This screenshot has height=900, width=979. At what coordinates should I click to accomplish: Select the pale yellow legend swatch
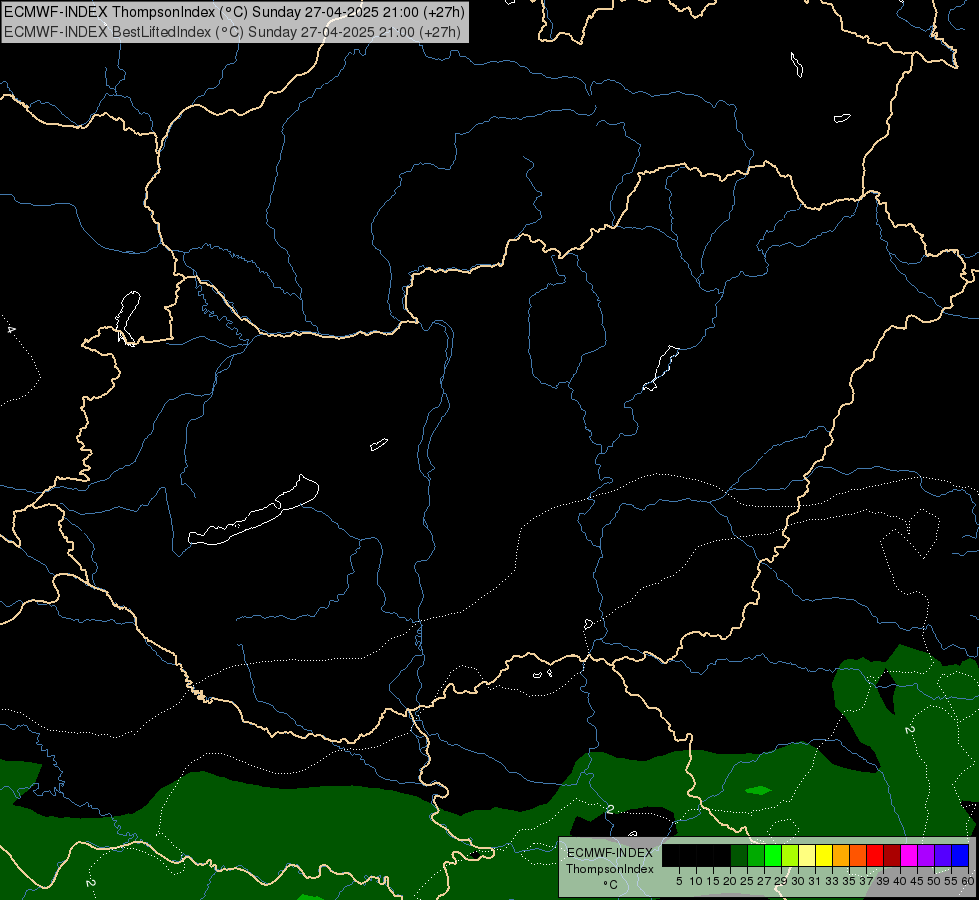tap(807, 855)
